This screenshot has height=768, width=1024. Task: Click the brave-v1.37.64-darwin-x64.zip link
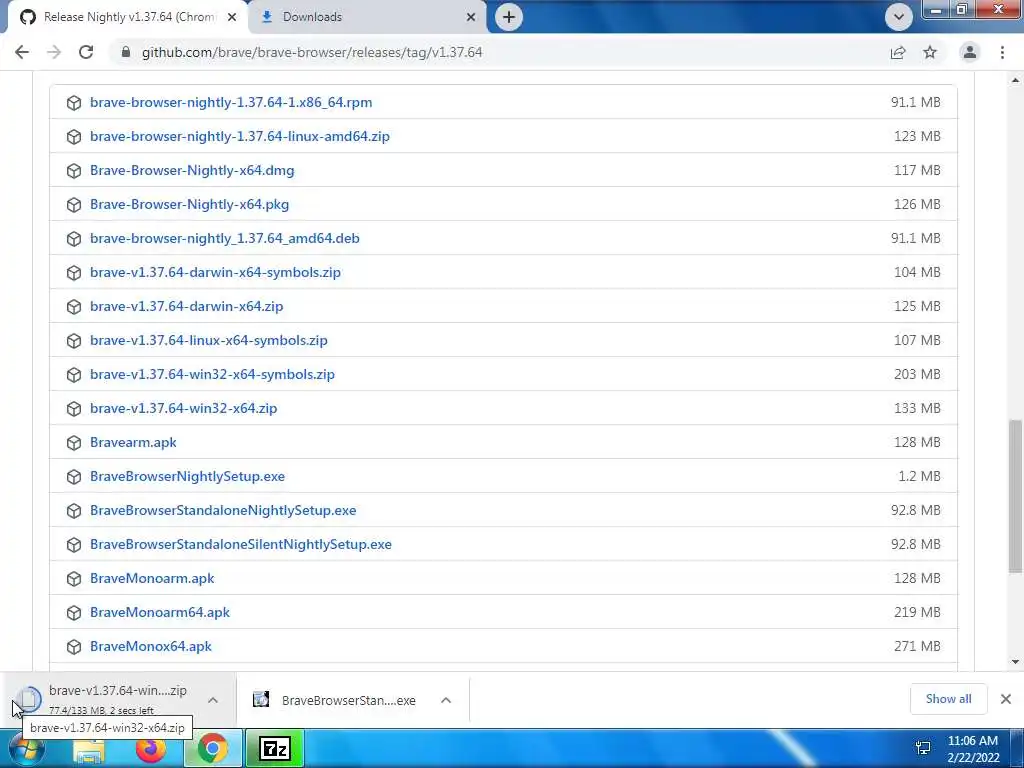pyautogui.click(x=187, y=306)
